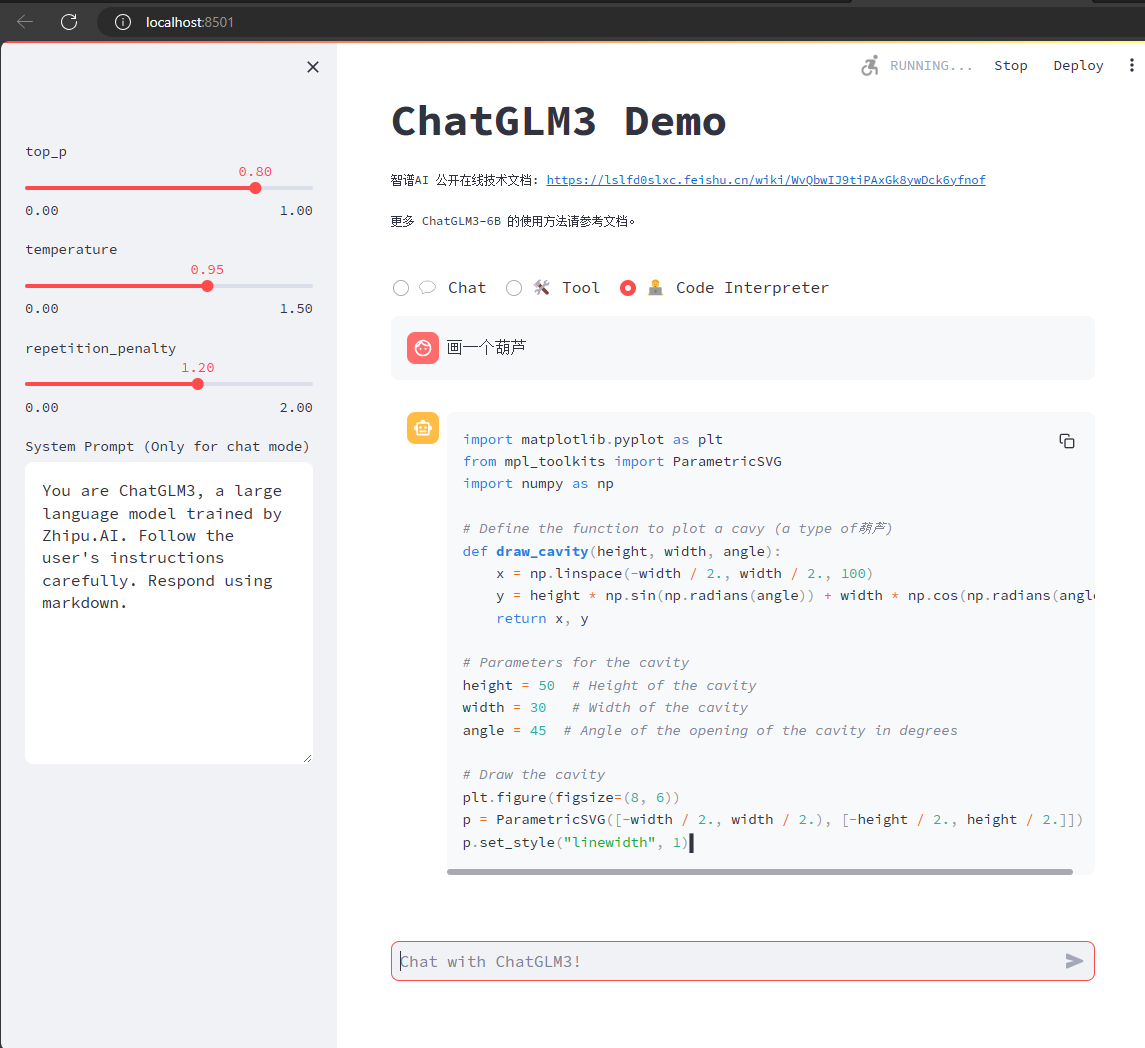Click the running man status icon

(x=869, y=66)
